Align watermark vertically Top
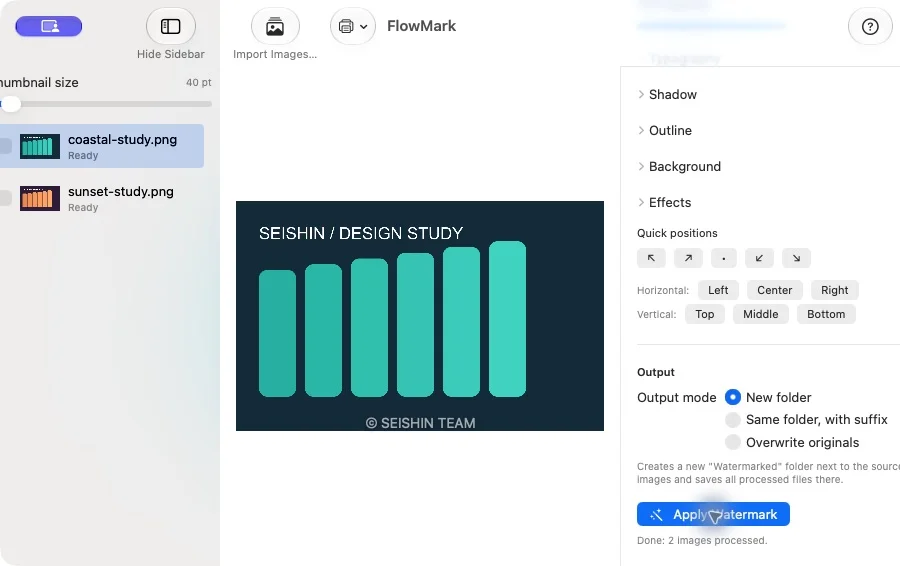The height and width of the screenshot is (566, 900). (x=704, y=315)
